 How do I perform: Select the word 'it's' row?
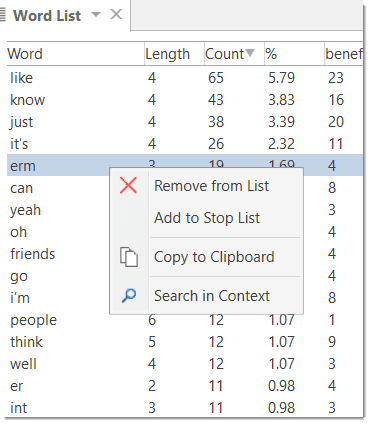185,144
